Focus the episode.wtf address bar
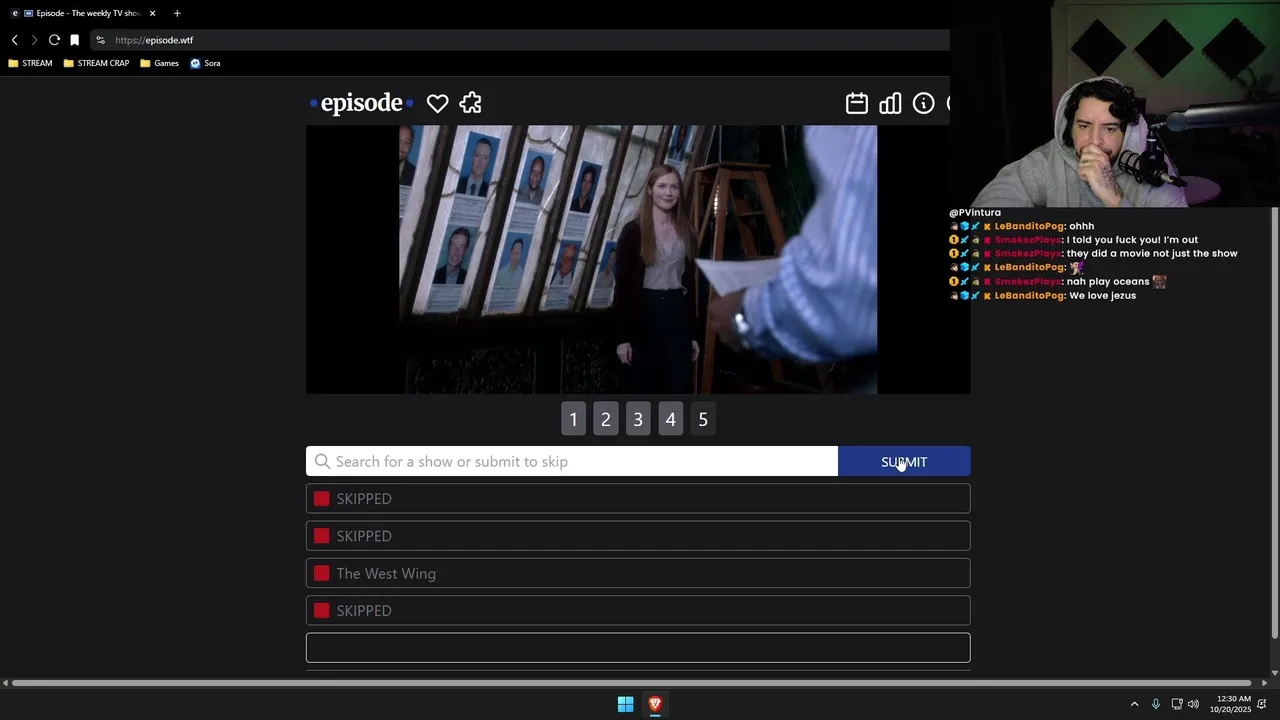Screen dimensions: 1280x720 pos(520,40)
